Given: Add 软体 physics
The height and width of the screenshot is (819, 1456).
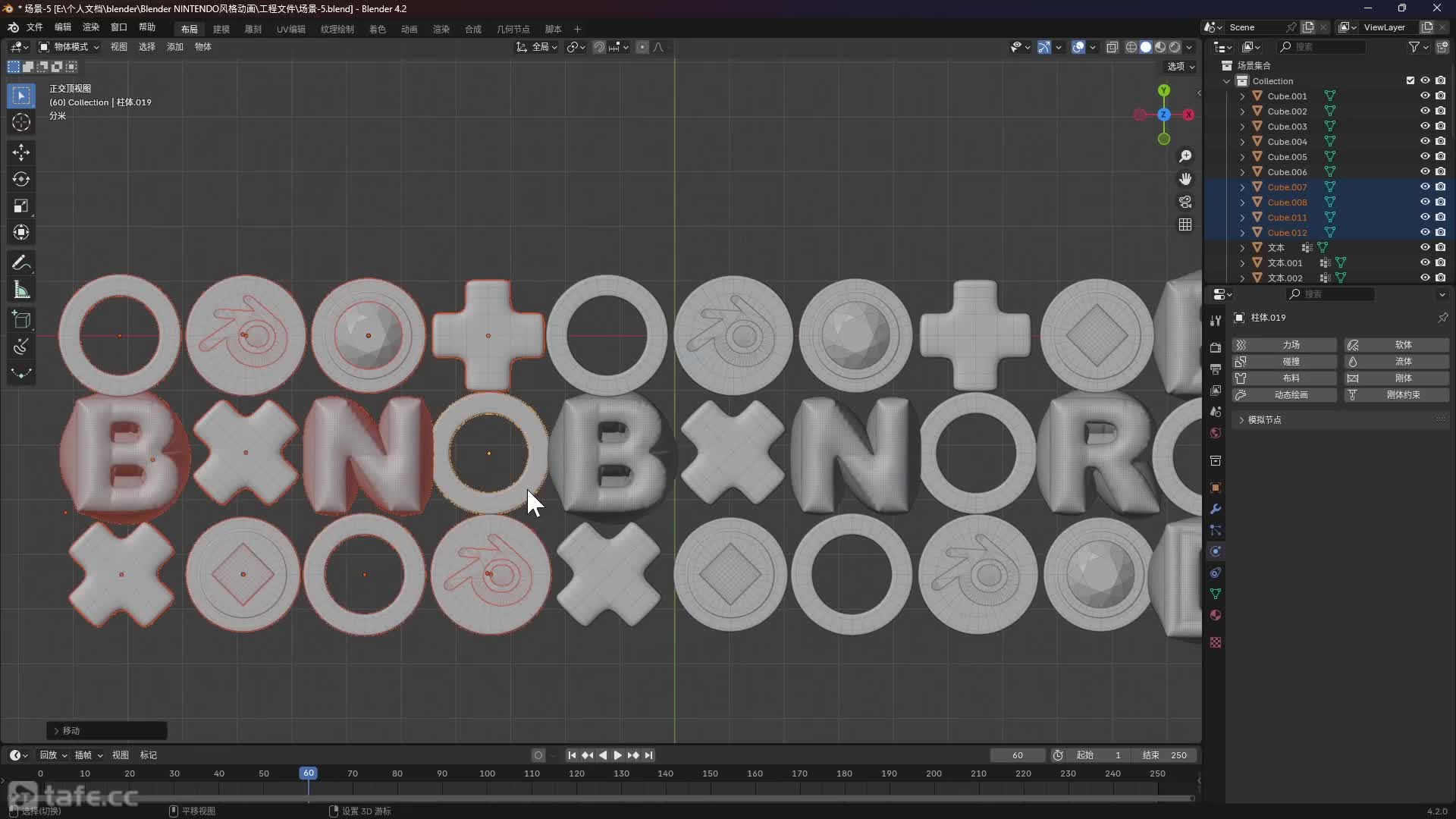Looking at the screenshot, I should click(1397, 345).
